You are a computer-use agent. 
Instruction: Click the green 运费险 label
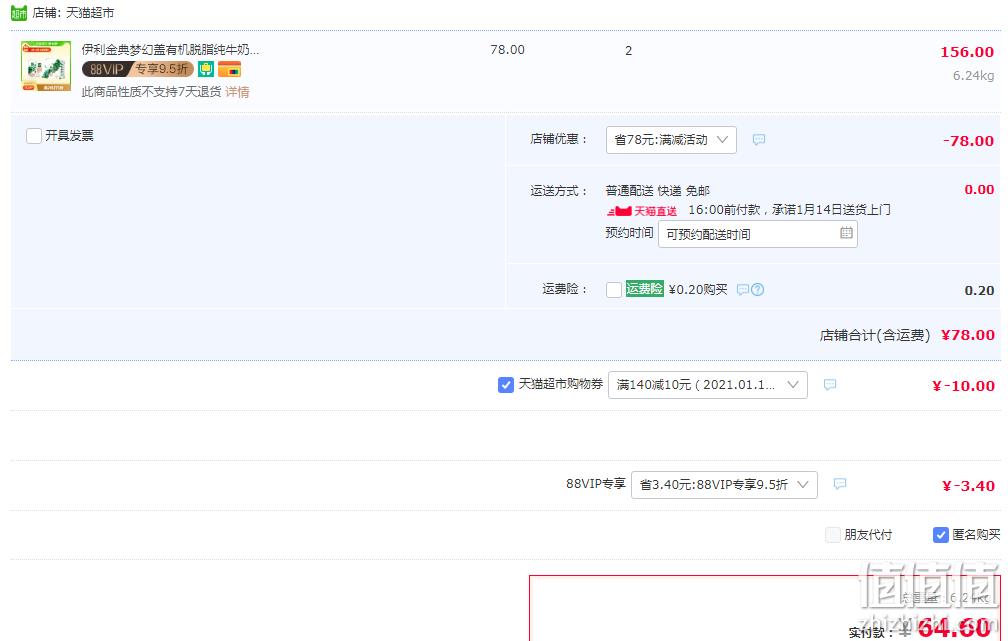pyautogui.click(x=644, y=289)
